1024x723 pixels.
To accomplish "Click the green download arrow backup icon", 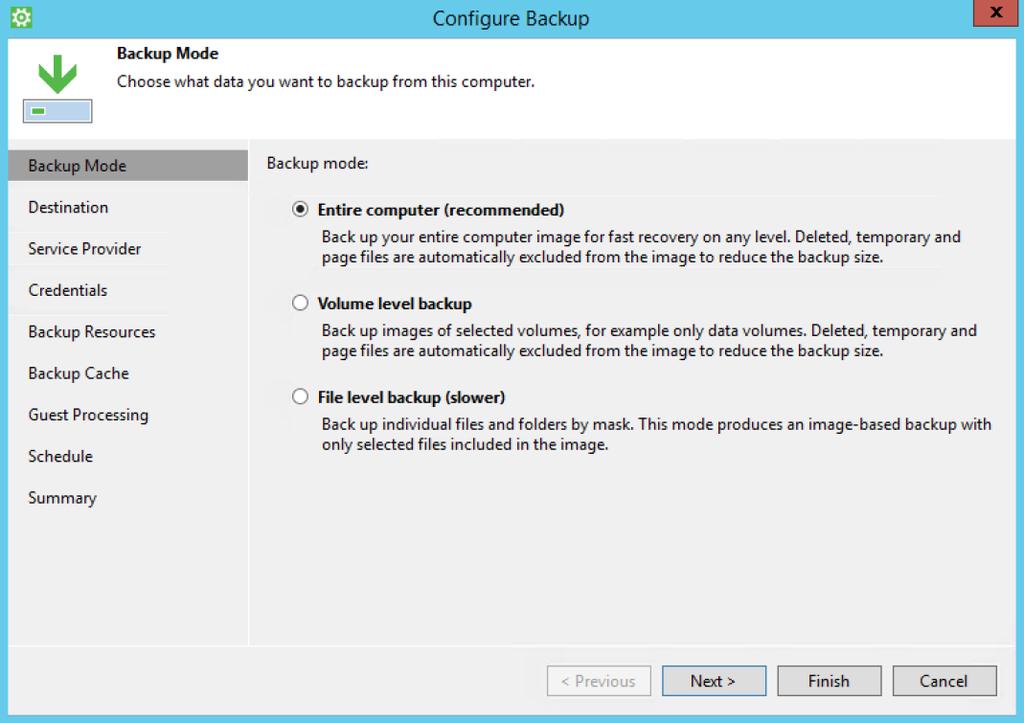I will click(57, 88).
